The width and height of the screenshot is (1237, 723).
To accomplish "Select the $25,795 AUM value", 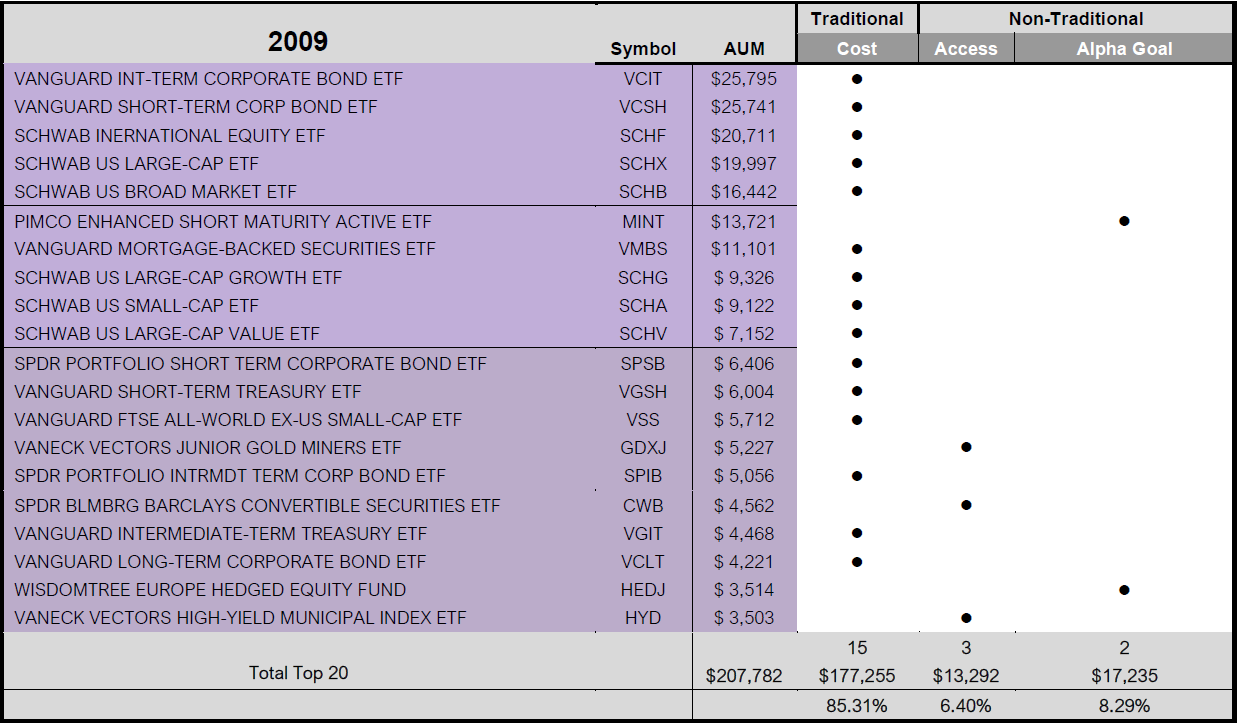I will (x=743, y=78).
